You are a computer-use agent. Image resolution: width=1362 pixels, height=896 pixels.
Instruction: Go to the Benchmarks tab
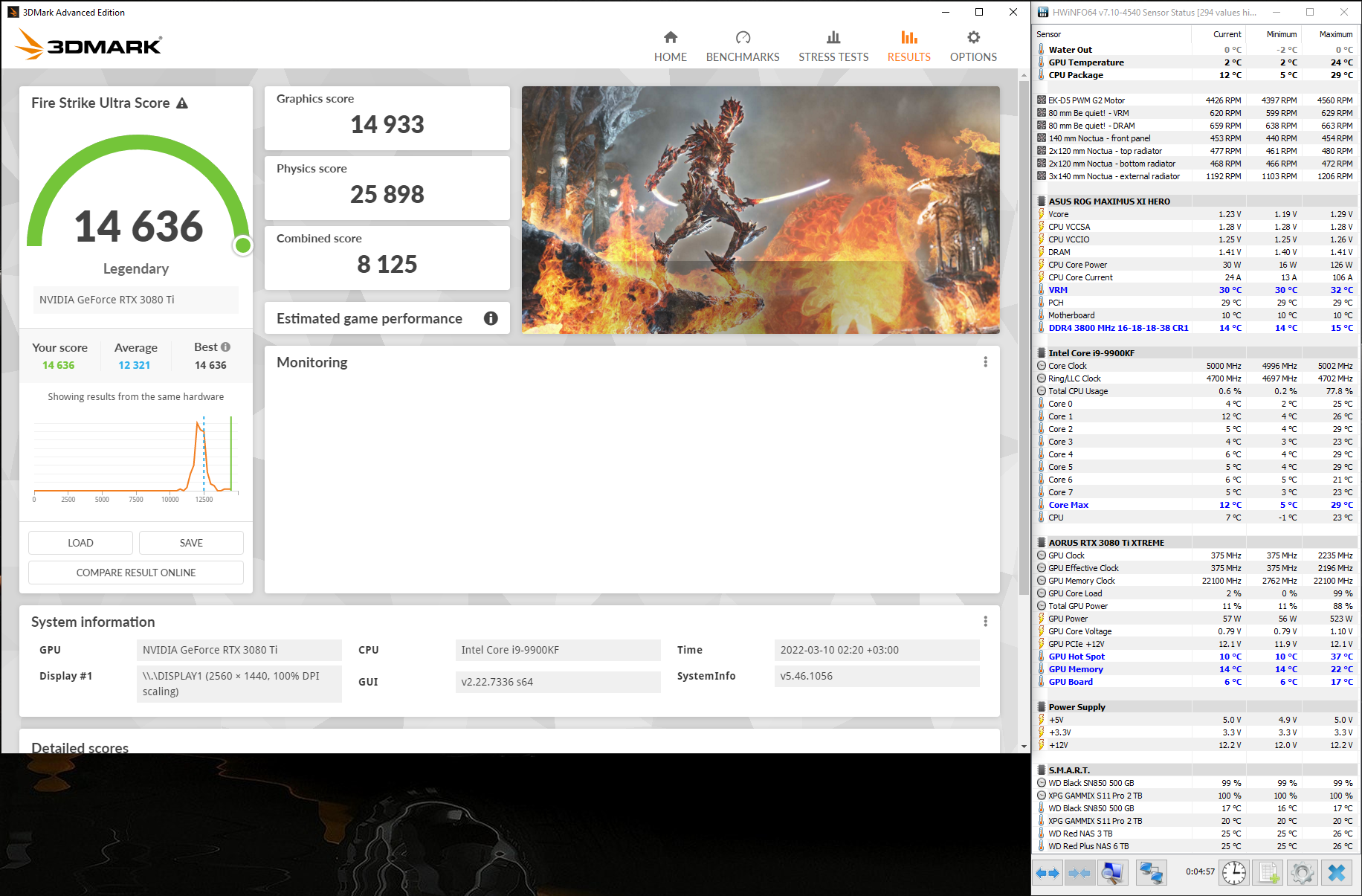(743, 47)
